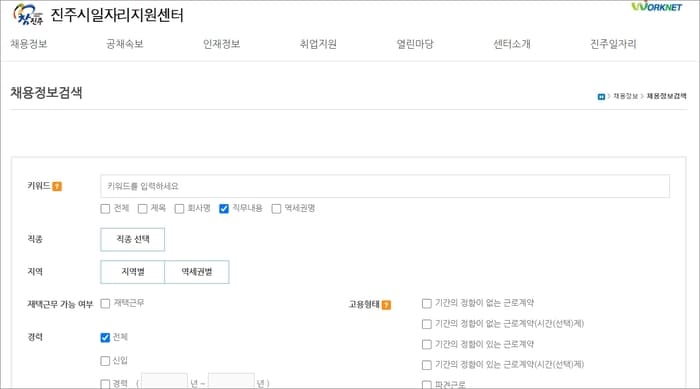Check 기간의 정함이 있는 근로계약 checkbox
Screen dimensions: 700x389
(427, 344)
